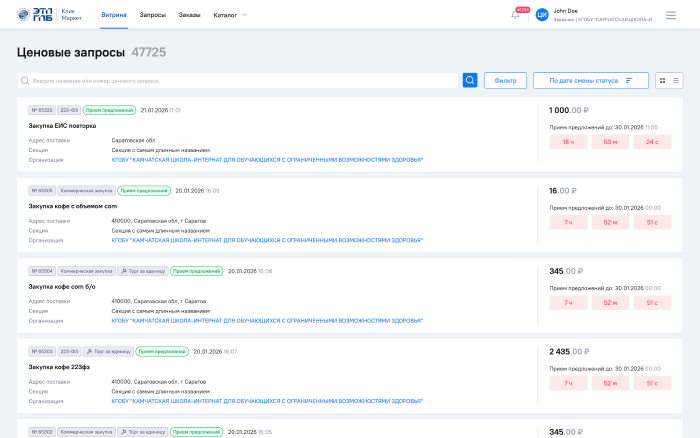Open notifications bell icon
This screenshot has height=438, width=700.
pos(516,15)
